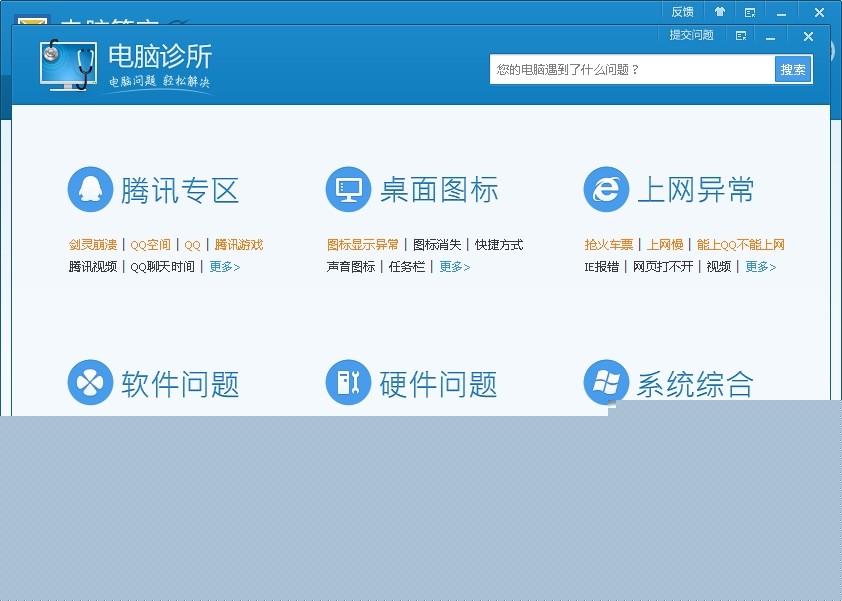
Task: Open the 腾讯视频 link
Action: [x=93, y=266]
